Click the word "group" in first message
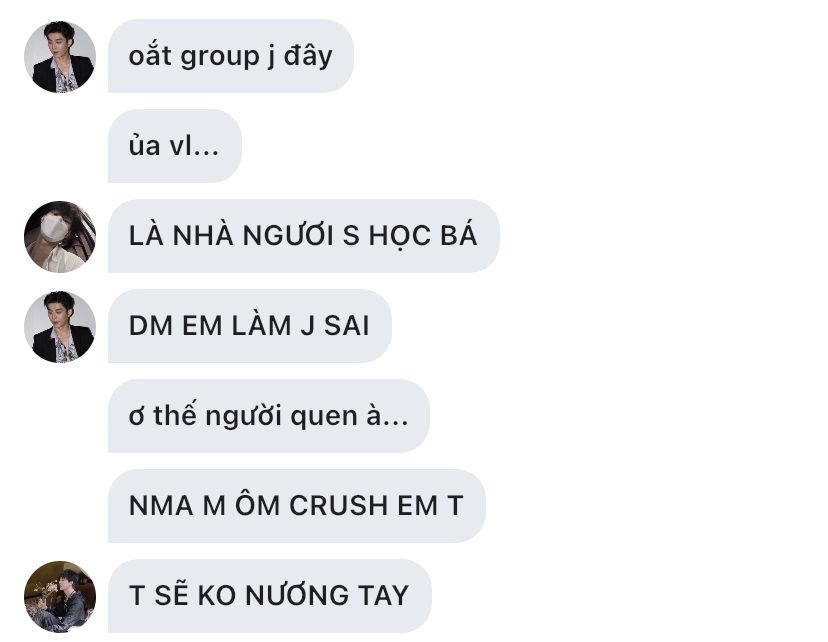Screen dimensions: 828x642 point(220,57)
